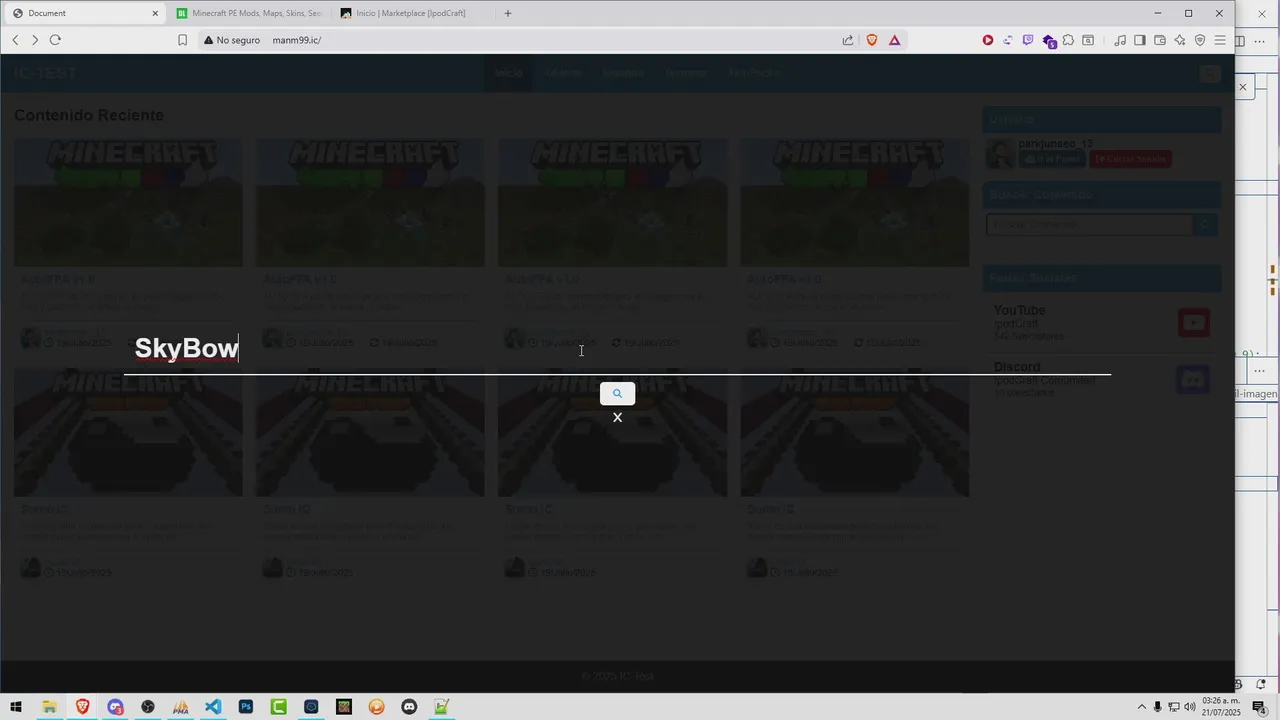
Task: Open the music note media control icon
Action: pos(1120,40)
